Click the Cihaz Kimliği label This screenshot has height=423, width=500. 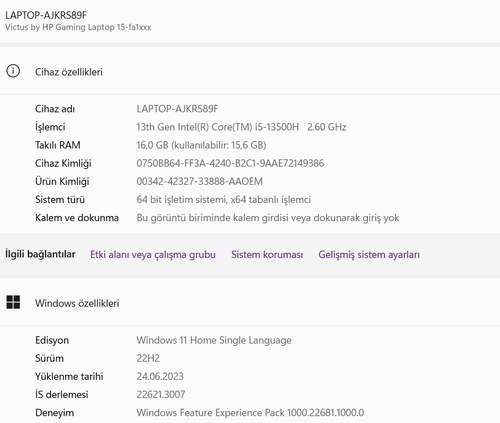(63, 163)
